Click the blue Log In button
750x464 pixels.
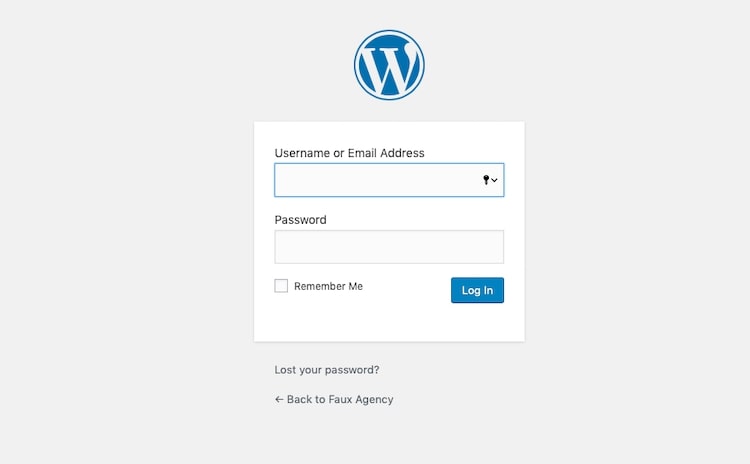(477, 290)
